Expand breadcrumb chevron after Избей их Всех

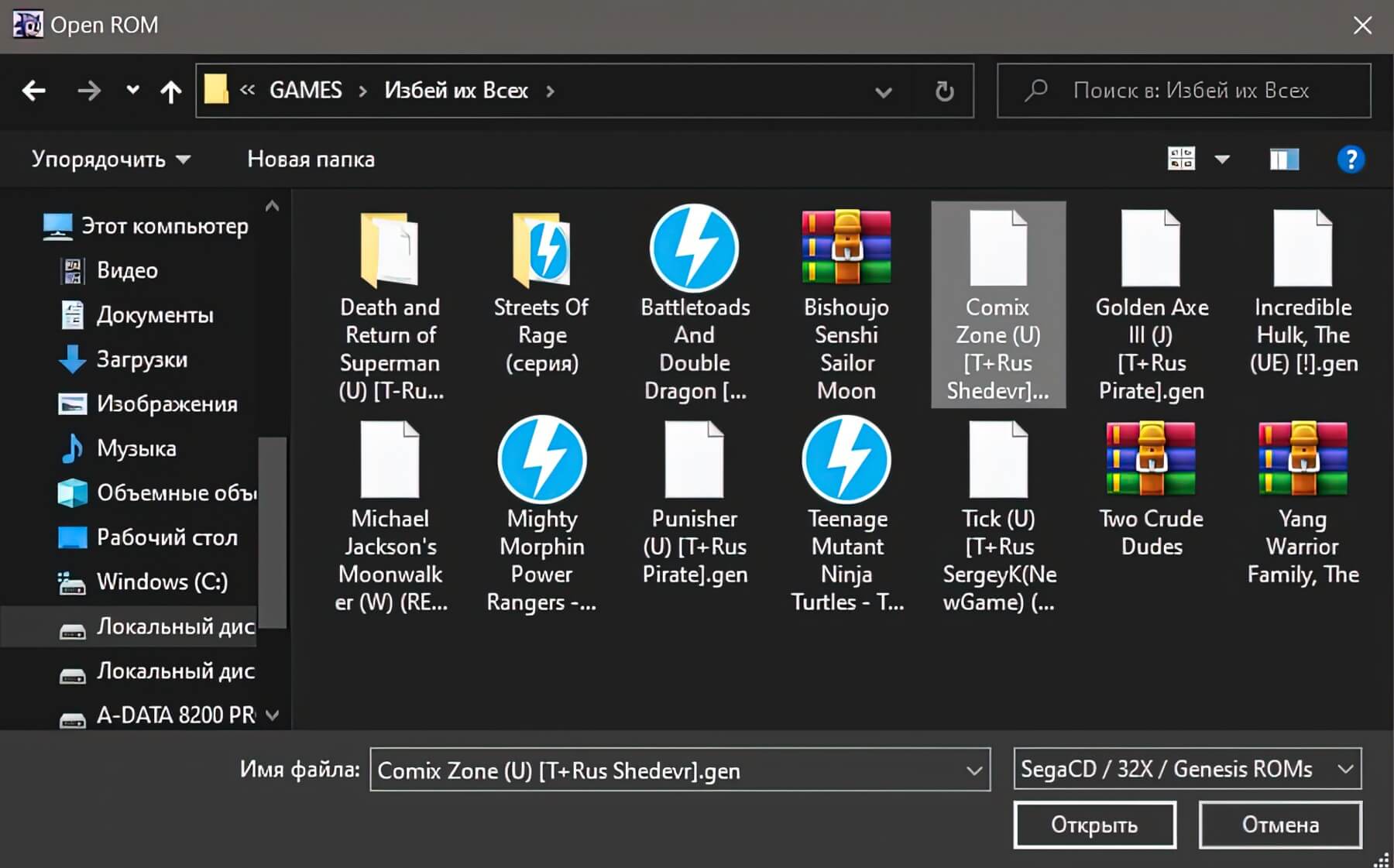pos(550,91)
